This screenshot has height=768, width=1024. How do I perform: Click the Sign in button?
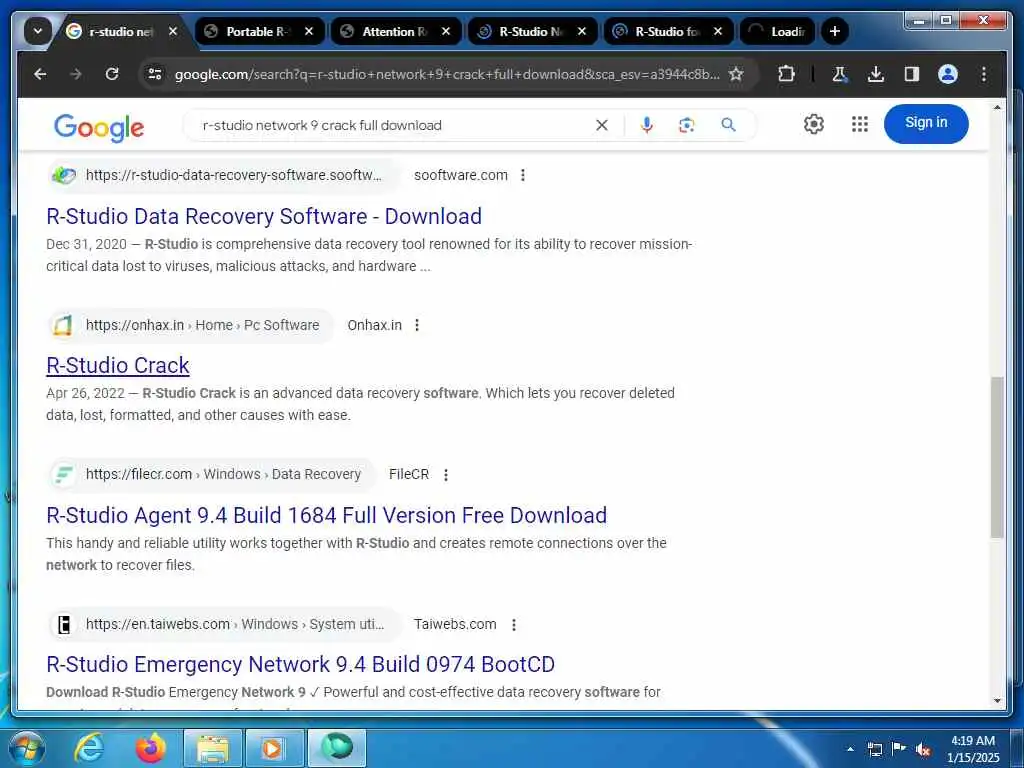(925, 123)
